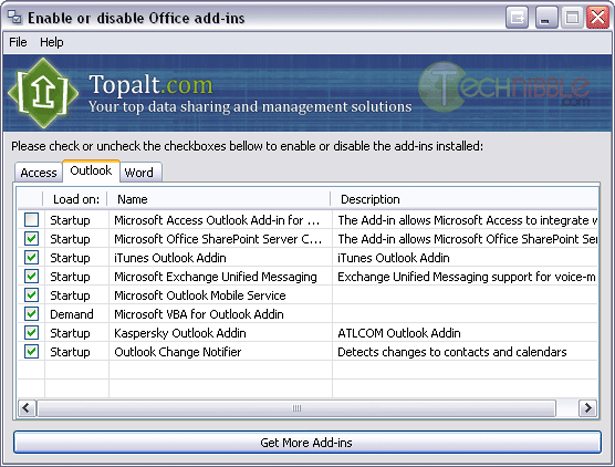Click Startup cell in Outlook Change Notifier row
Screen dimensions: 615x467
coord(70,352)
